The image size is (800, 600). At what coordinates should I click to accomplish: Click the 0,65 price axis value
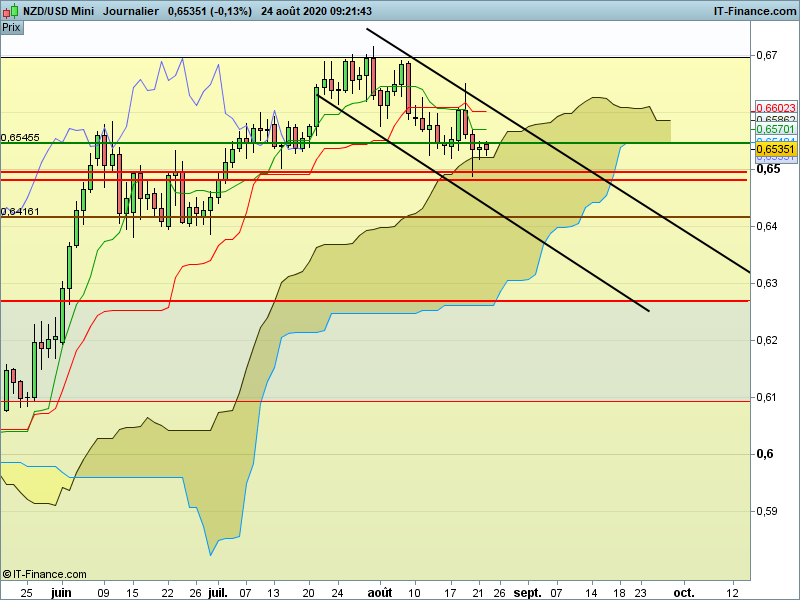768,169
